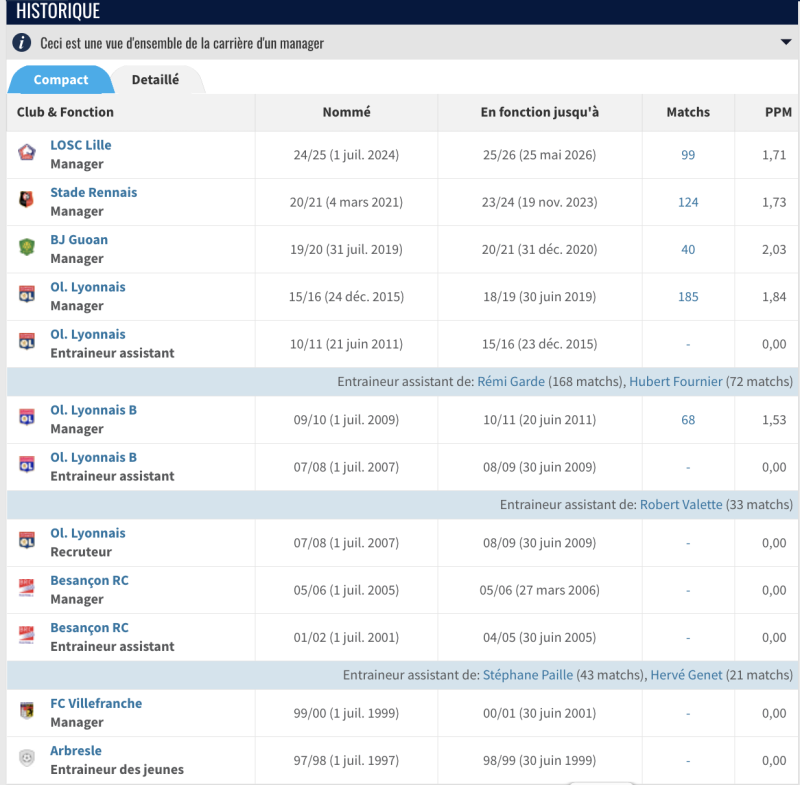Open the 124 matches link for Stade Rennais
800x785 pixels.
[688, 202]
